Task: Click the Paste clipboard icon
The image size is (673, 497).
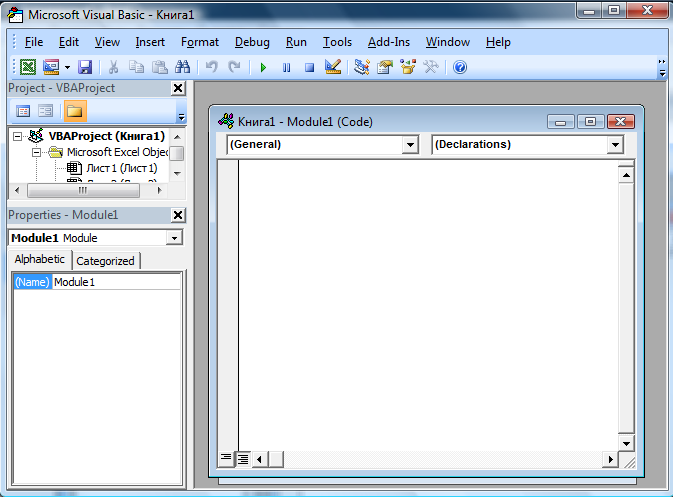Action: (x=160, y=67)
